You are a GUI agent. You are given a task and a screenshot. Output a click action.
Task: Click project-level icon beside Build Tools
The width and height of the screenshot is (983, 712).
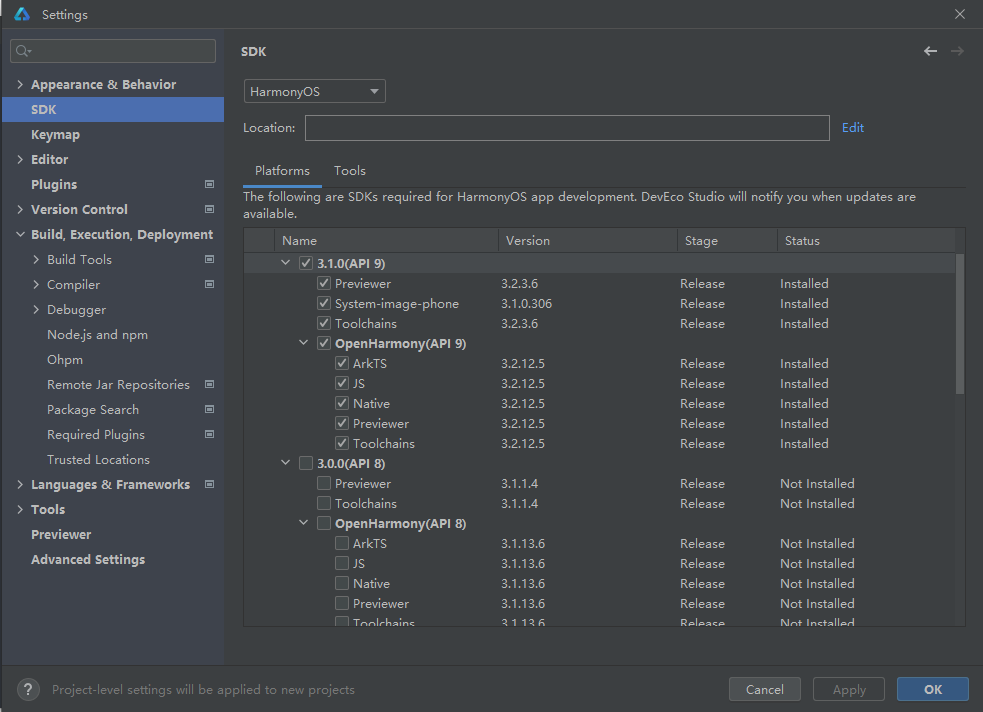pyautogui.click(x=209, y=259)
